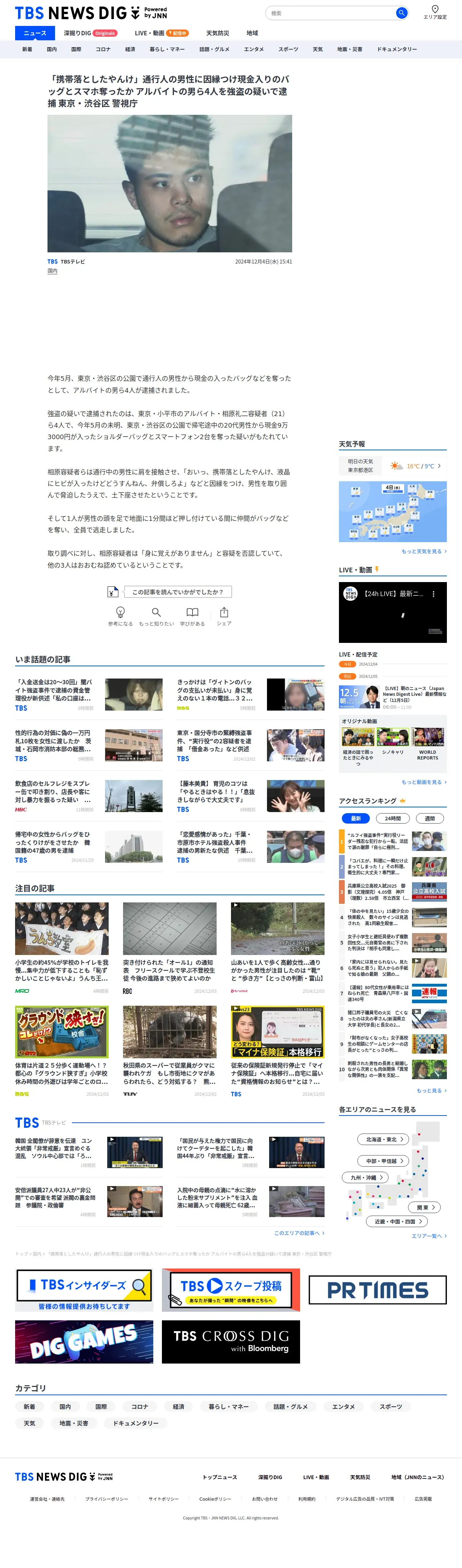Screen dimensions: 462x1568
Task: Select the 明日 schedule marker
Action: tap(347, 676)
